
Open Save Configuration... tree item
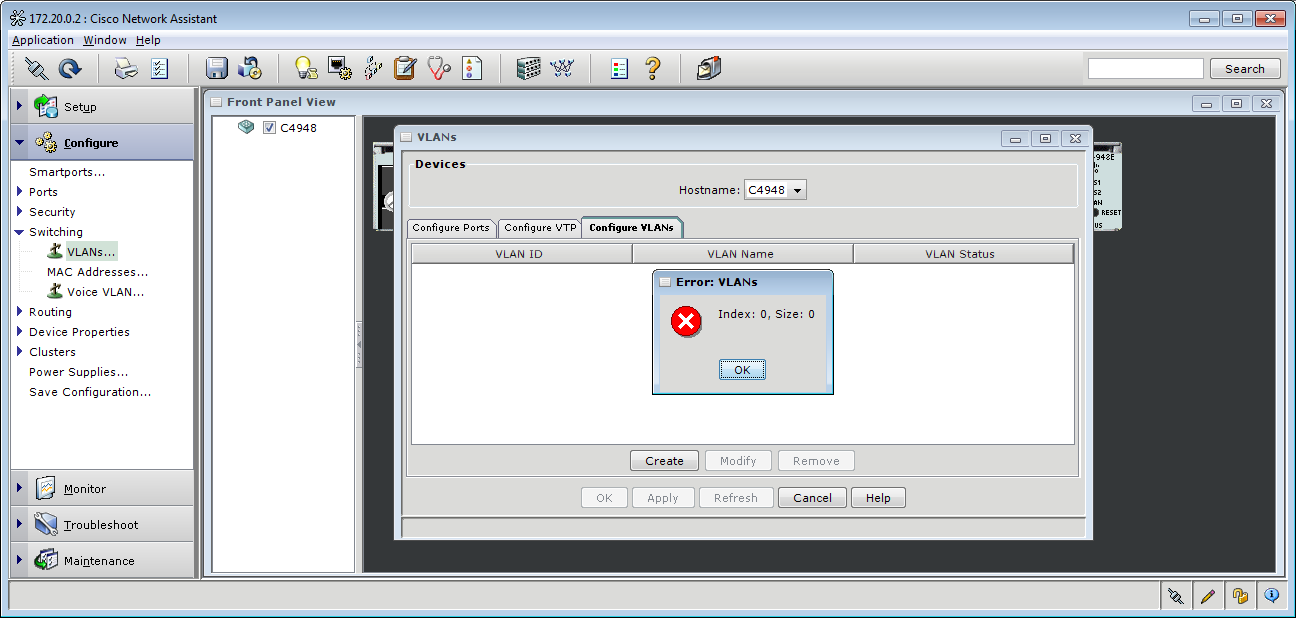point(90,392)
